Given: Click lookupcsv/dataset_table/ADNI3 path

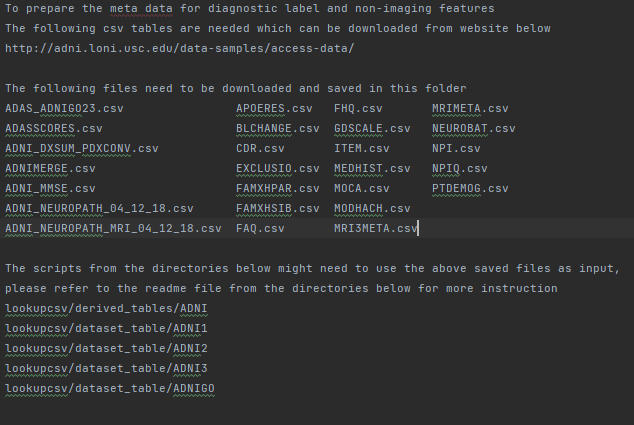Looking at the screenshot, I should tap(106, 368).
